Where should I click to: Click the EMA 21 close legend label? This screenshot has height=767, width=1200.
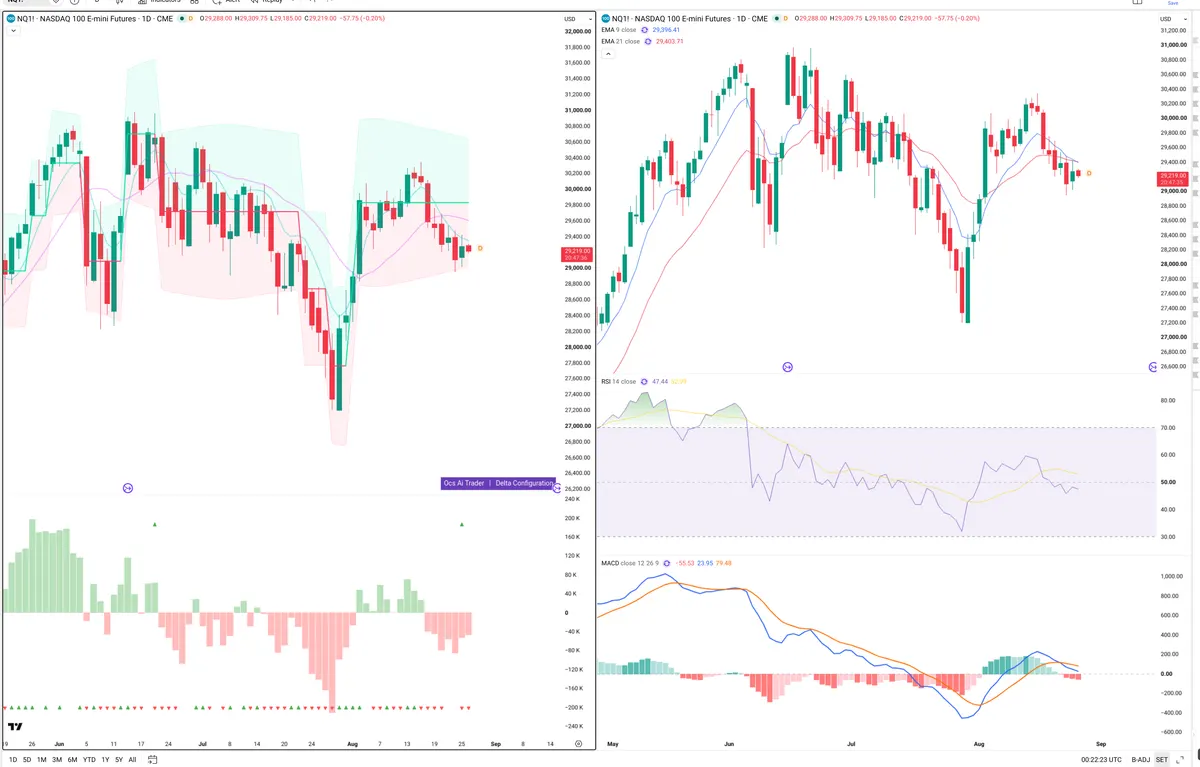[620, 41]
